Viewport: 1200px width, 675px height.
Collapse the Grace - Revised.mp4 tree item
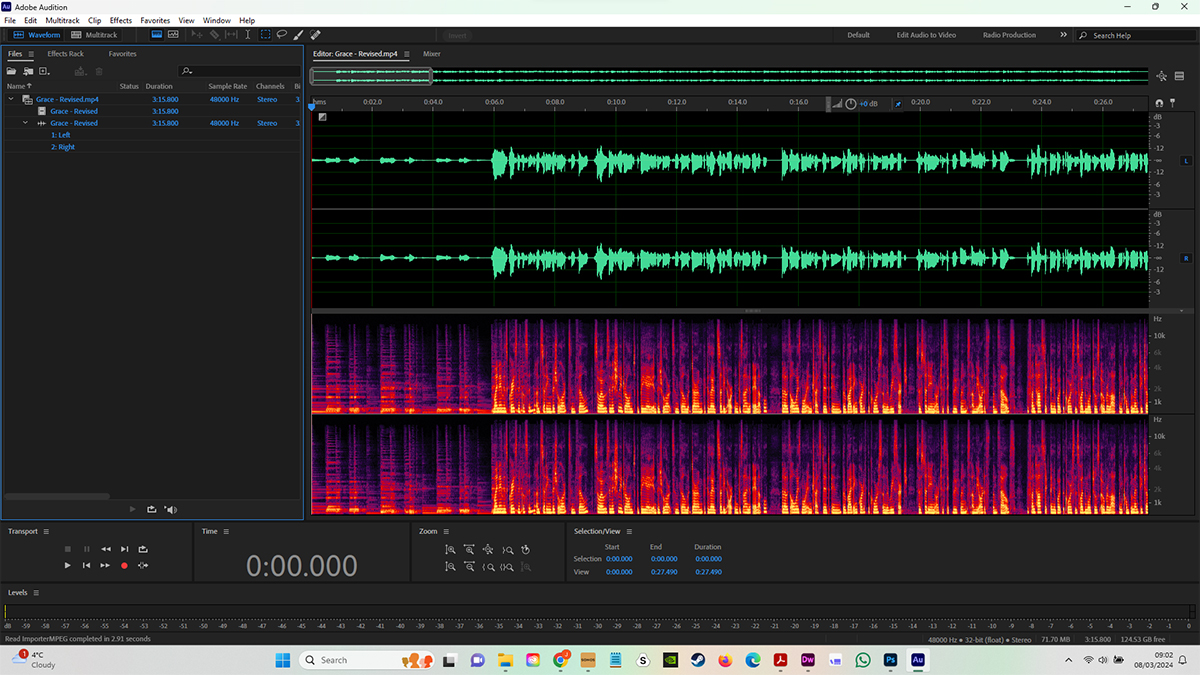pyautogui.click(x=11, y=99)
